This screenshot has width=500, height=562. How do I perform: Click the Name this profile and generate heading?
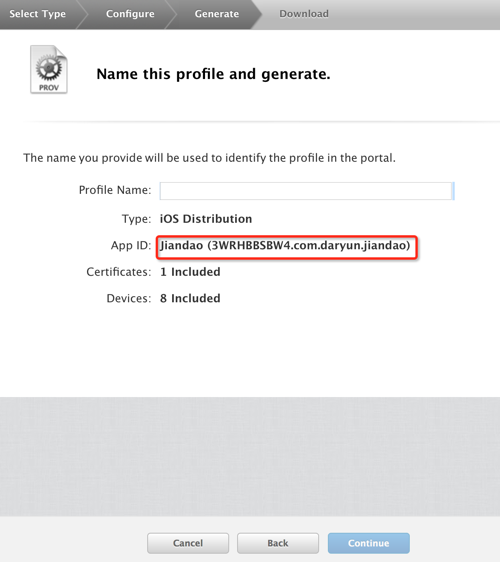coord(213,74)
